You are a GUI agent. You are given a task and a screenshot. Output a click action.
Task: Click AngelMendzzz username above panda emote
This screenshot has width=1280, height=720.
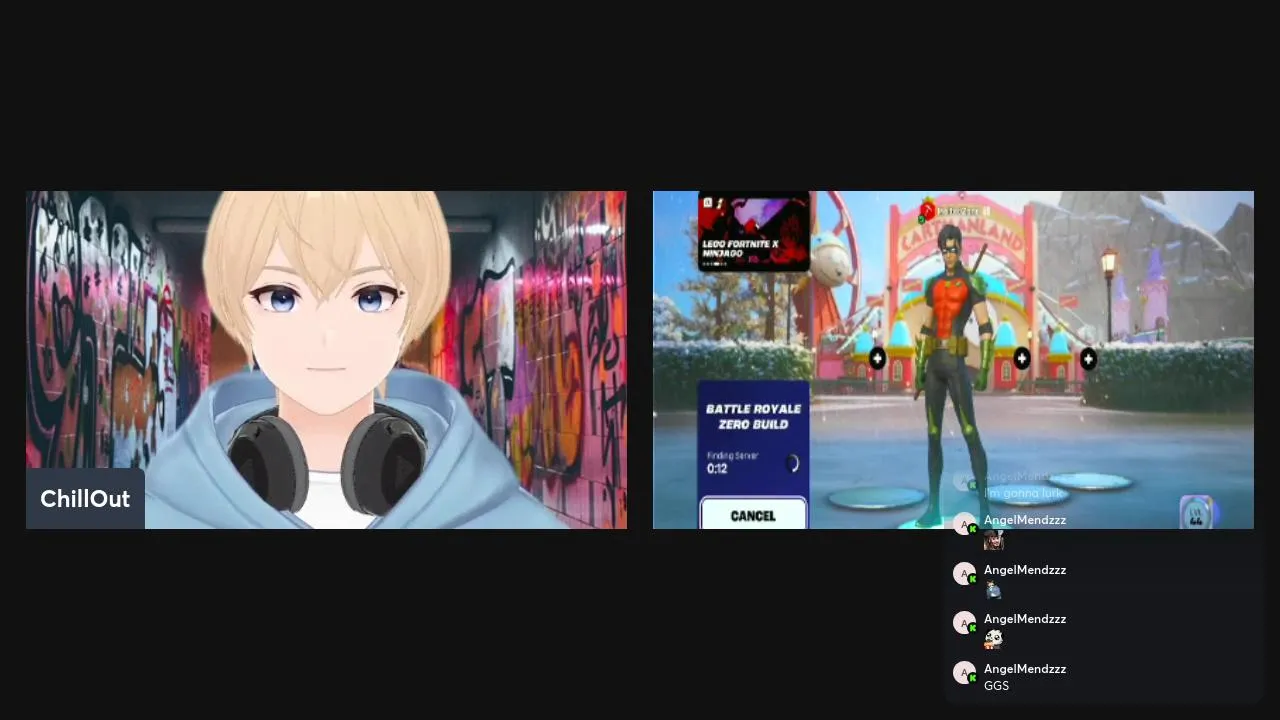pyautogui.click(x=1025, y=619)
